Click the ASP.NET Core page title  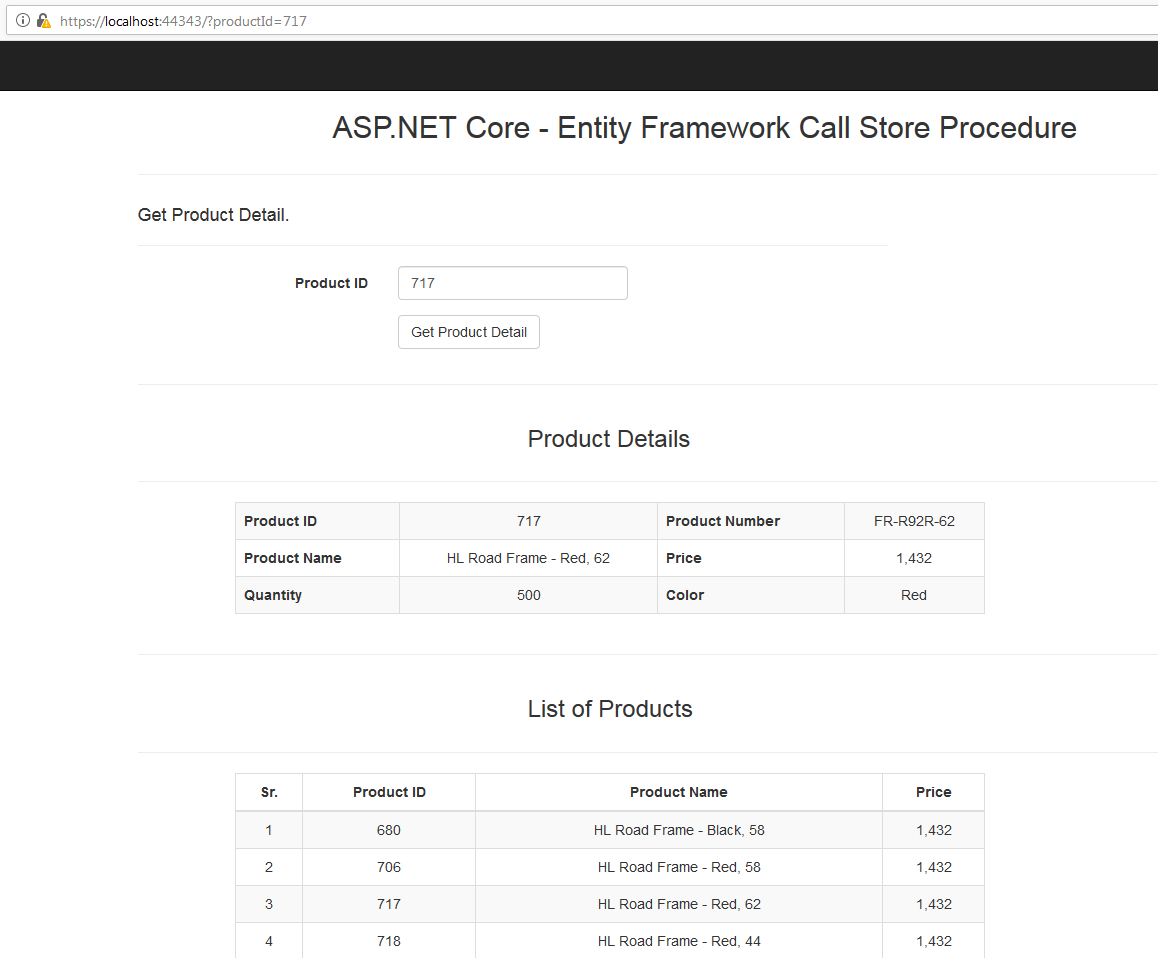[x=703, y=128]
